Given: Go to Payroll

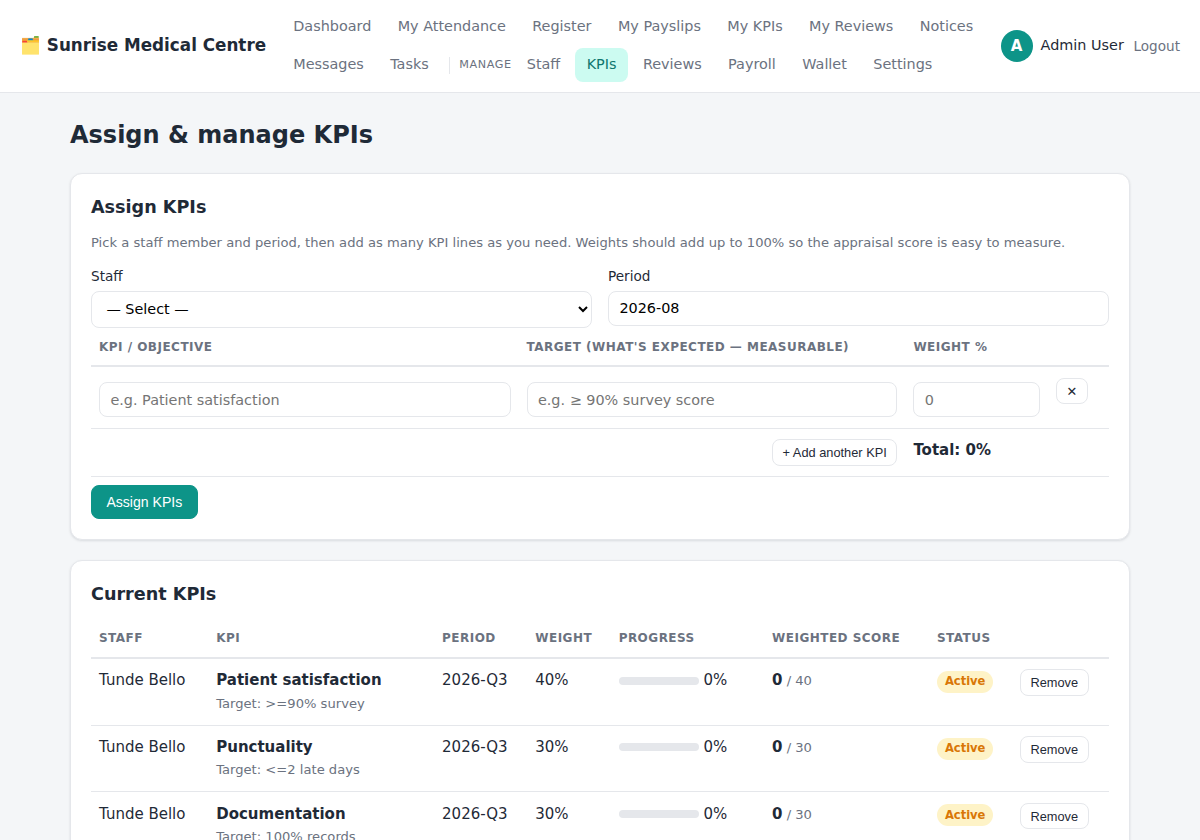Looking at the screenshot, I should [x=752, y=64].
